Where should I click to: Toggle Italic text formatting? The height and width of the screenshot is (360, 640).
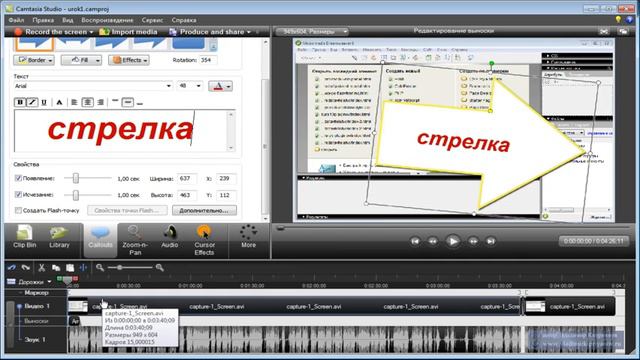tap(32, 102)
